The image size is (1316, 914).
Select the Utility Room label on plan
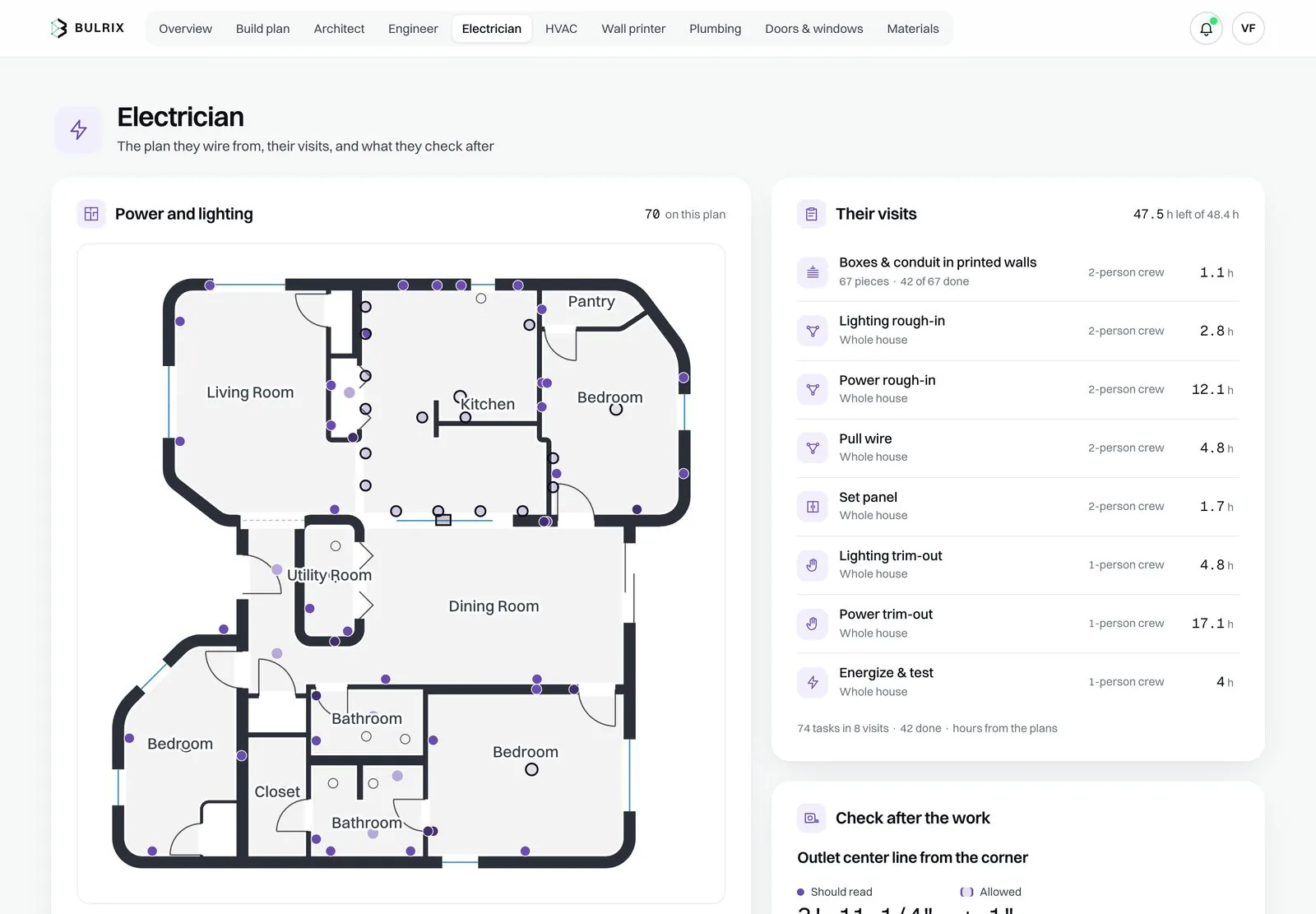pos(329,575)
